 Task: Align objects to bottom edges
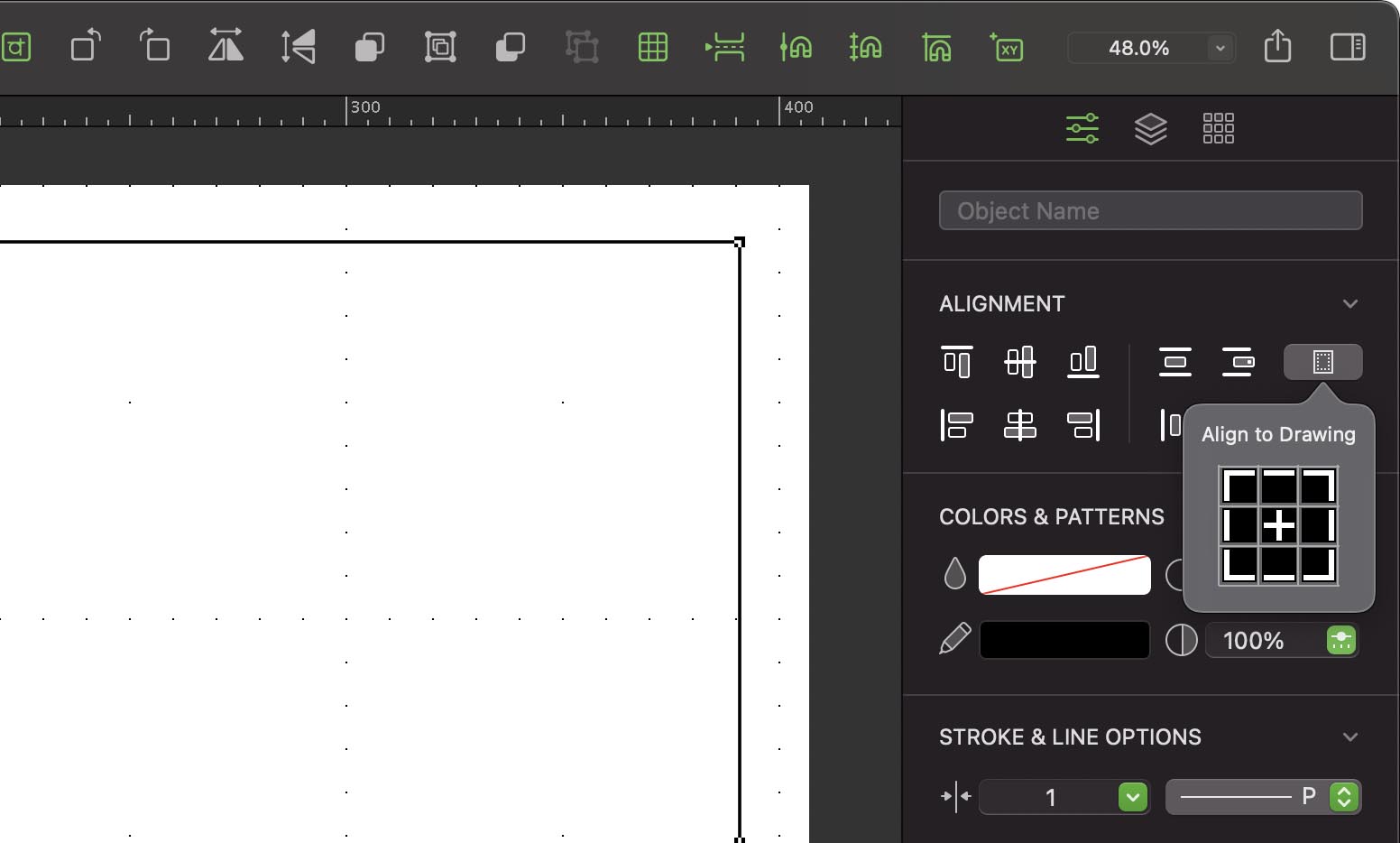coord(1082,362)
